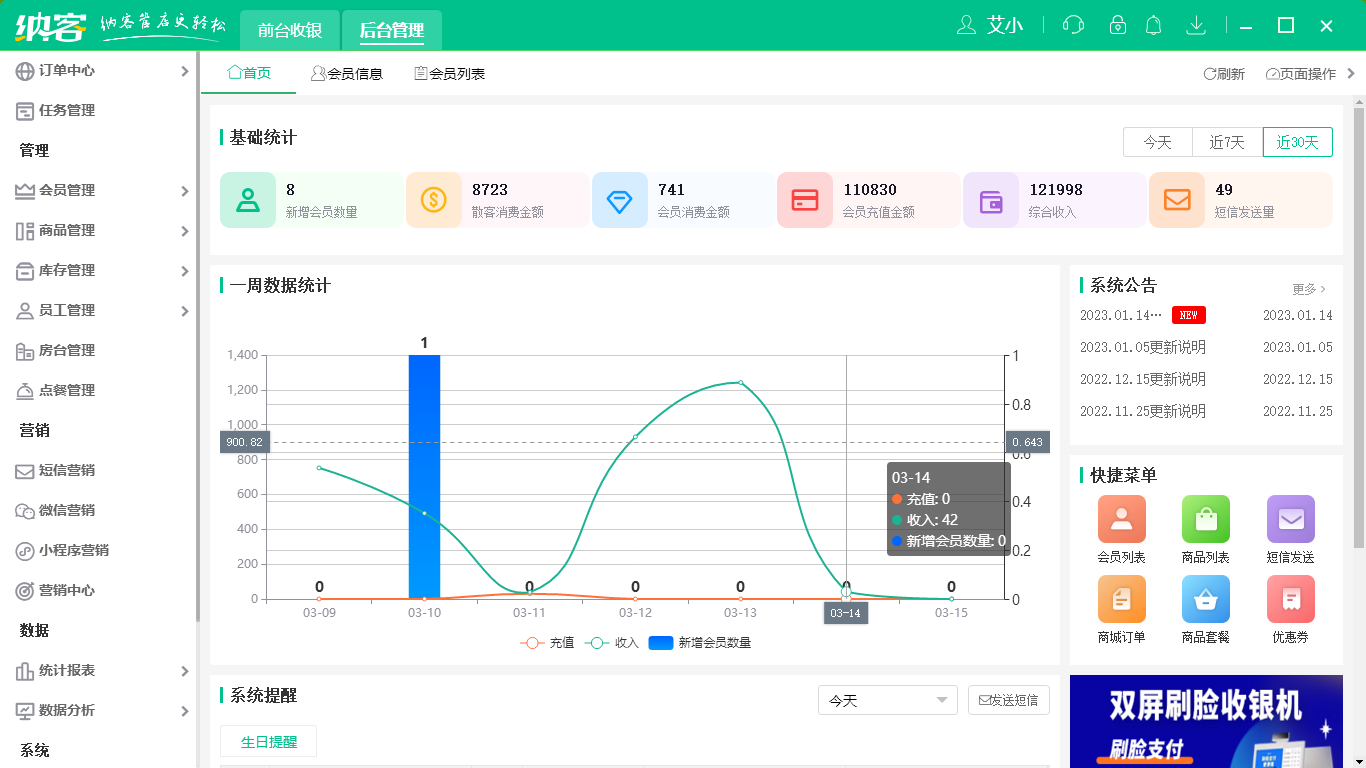The width and height of the screenshot is (1366, 768).
Task: Toggle the 收入 legend in the chart
Action: pos(612,642)
